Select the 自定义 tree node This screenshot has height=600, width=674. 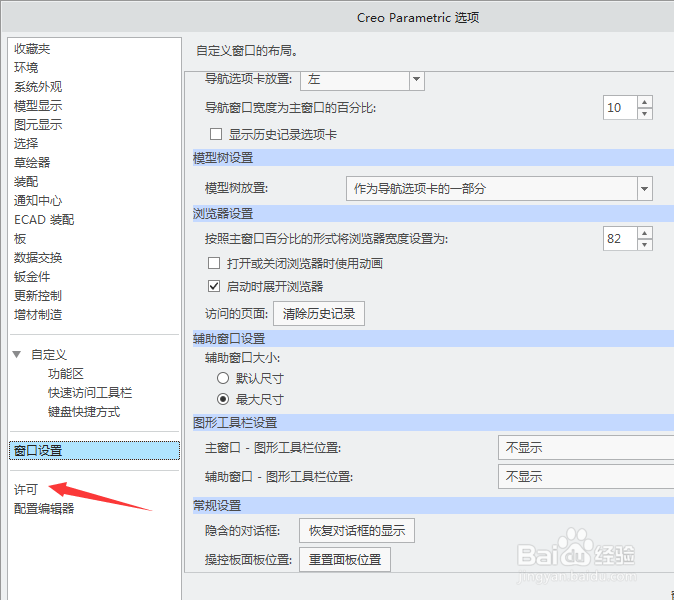pos(49,355)
